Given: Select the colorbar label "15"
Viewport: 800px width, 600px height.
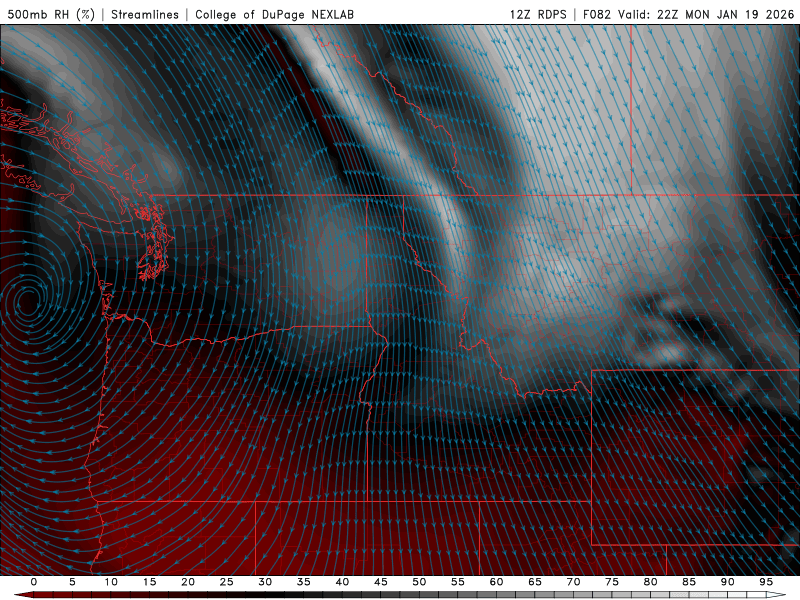Looking at the screenshot, I should tap(149, 582).
